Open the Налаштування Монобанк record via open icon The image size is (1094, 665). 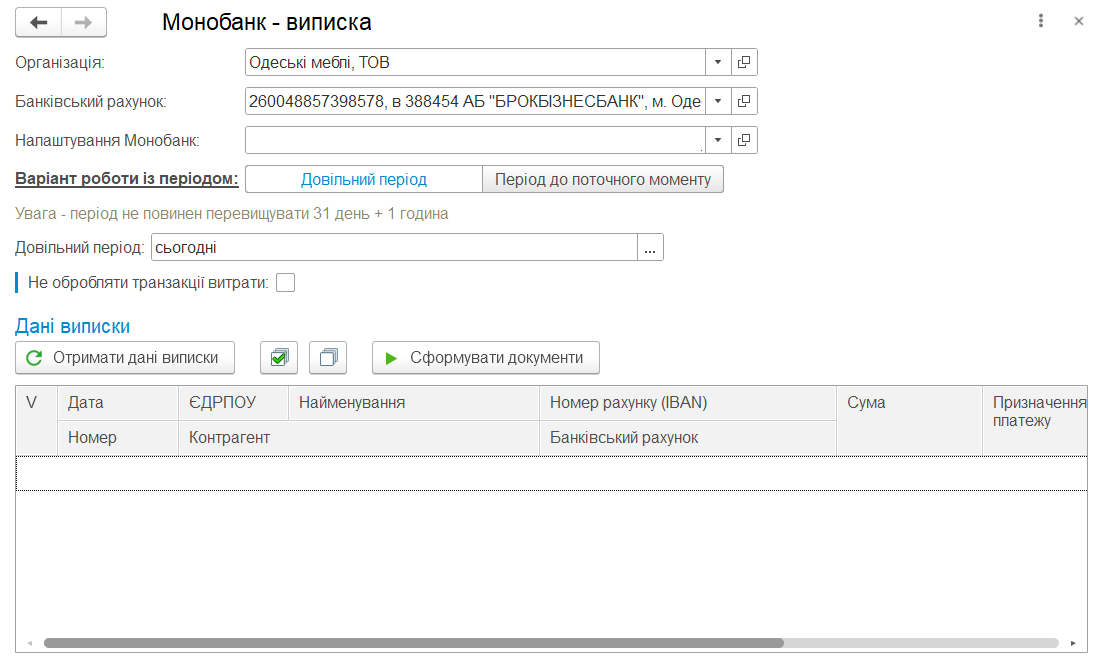(744, 140)
